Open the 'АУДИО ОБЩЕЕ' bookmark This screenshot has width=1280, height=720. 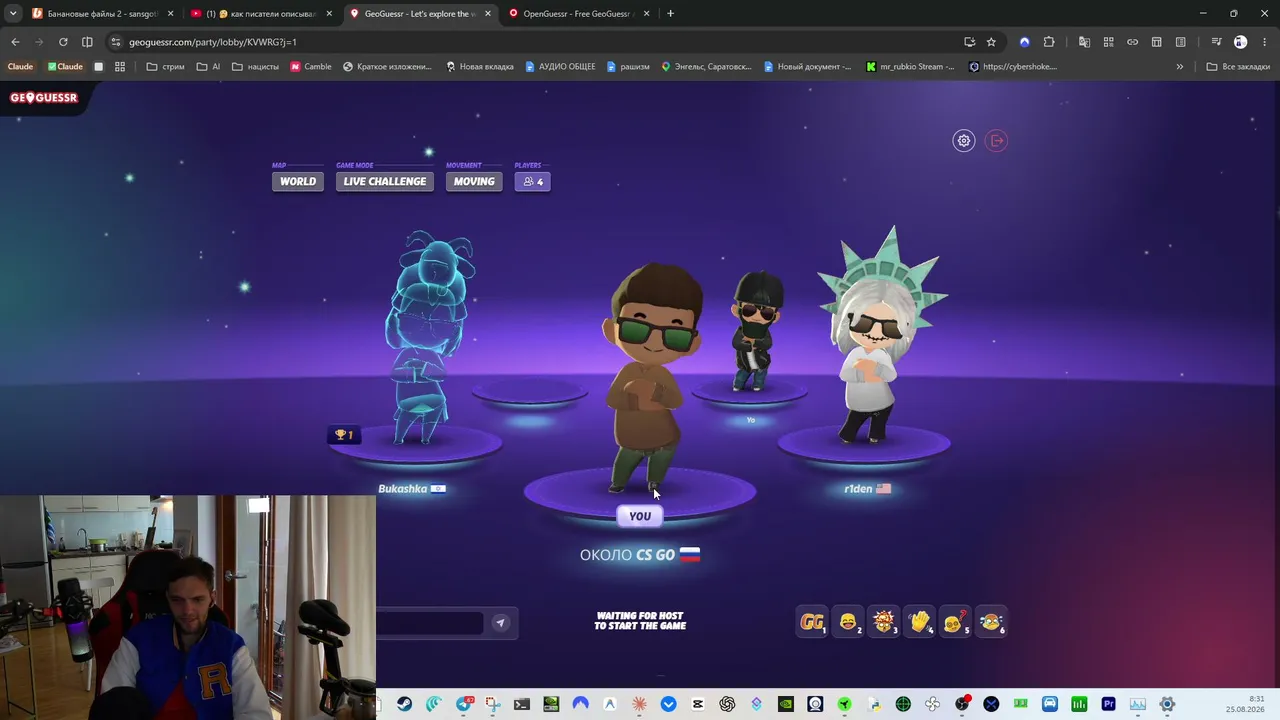[560, 67]
